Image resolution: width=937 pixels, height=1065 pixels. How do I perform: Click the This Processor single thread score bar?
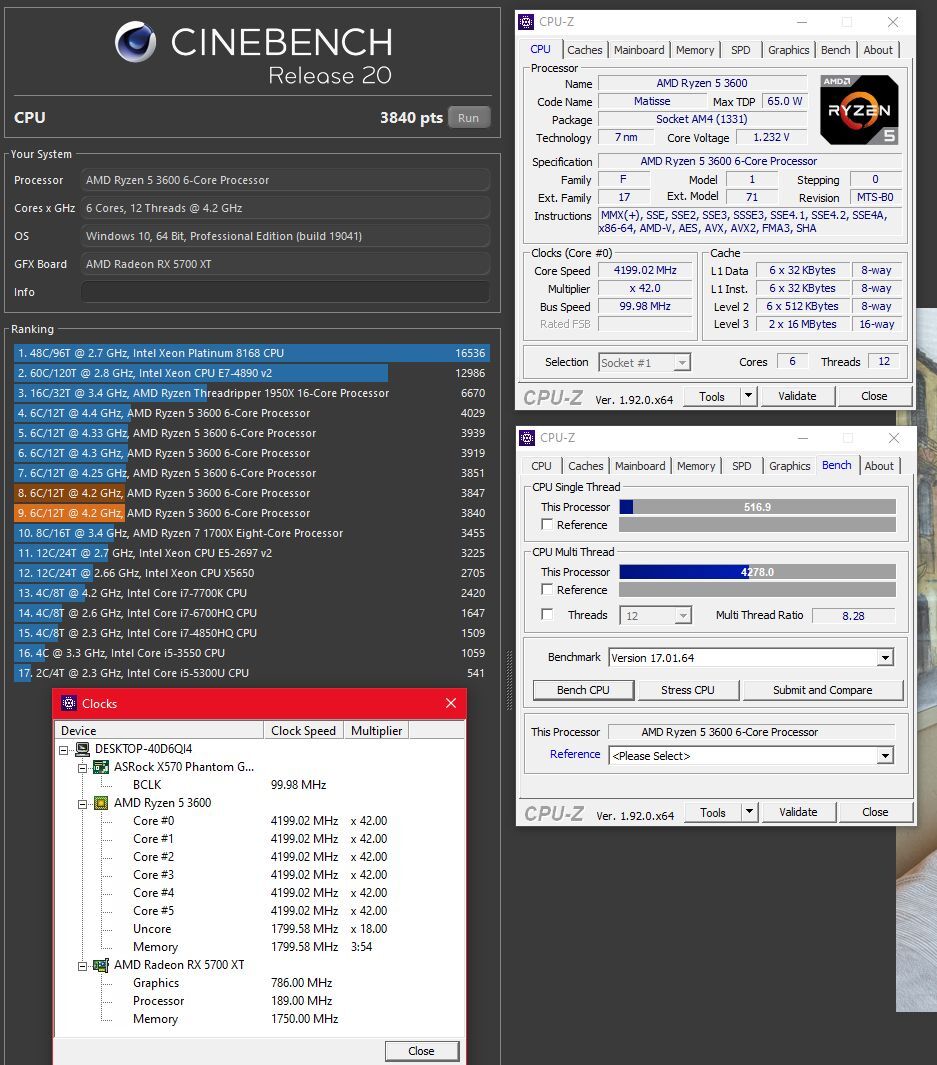coord(757,507)
